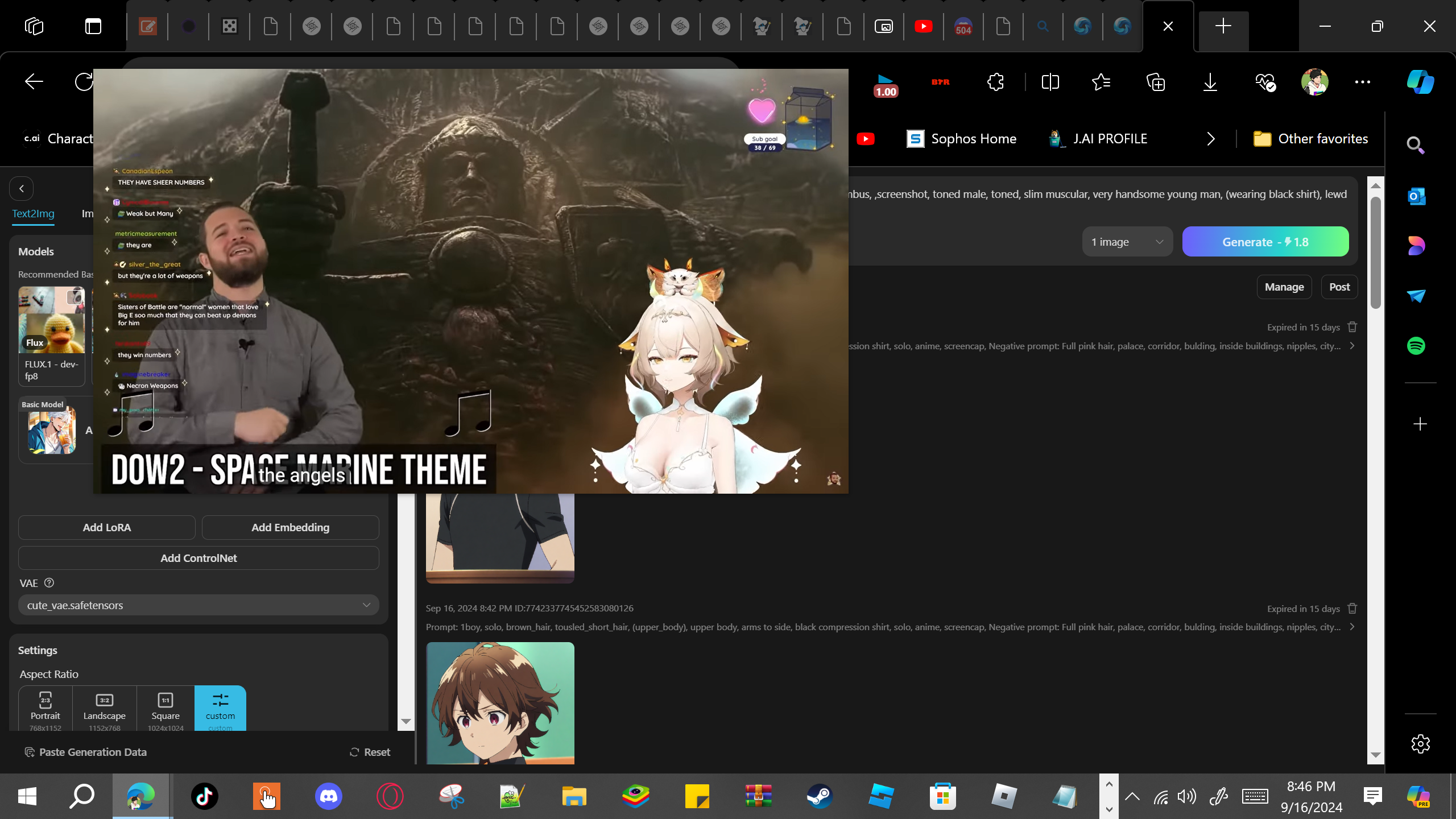The width and height of the screenshot is (1456, 819).
Task: Open the tab actions menu icon
Action: click(93, 26)
